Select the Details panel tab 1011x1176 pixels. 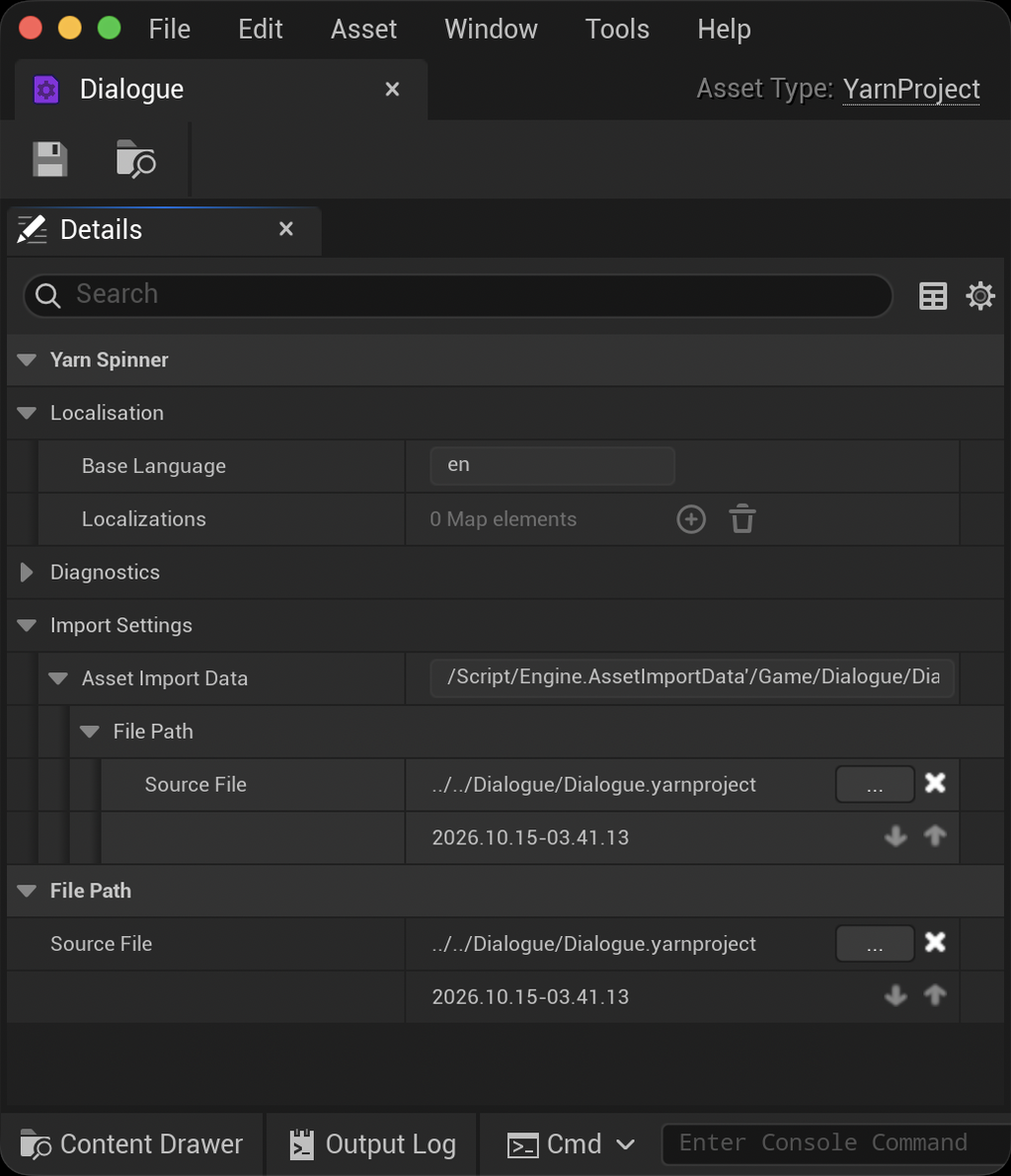click(x=165, y=230)
